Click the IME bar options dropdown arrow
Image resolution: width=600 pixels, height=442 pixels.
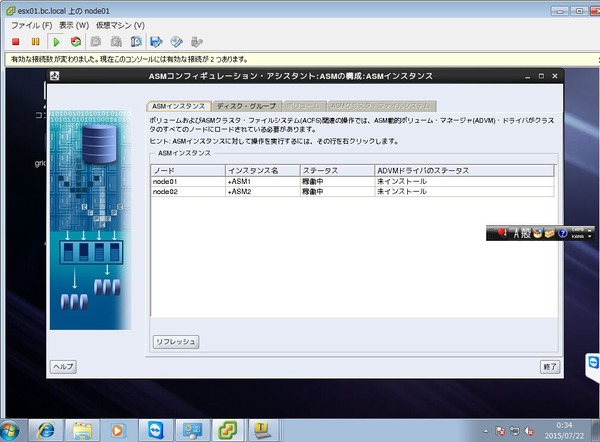coord(590,236)
